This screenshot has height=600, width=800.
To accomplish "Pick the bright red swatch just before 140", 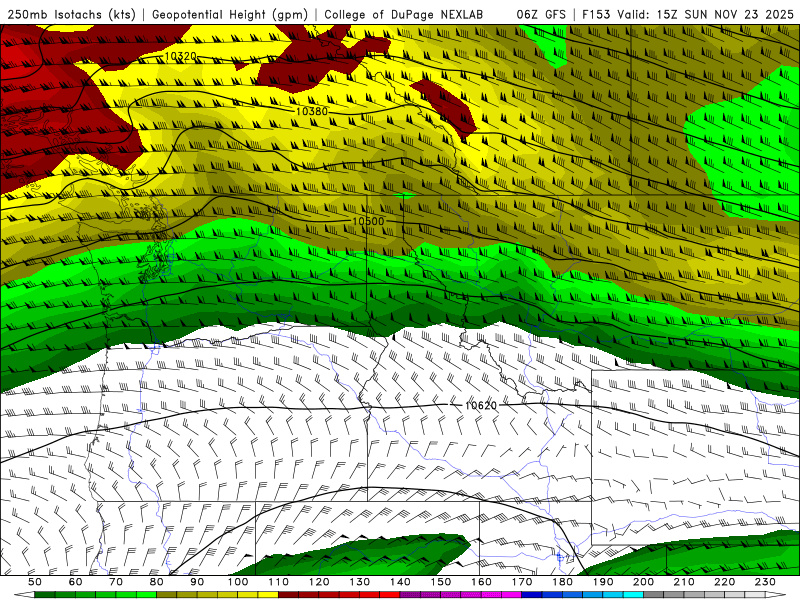I will click(390, 595).
